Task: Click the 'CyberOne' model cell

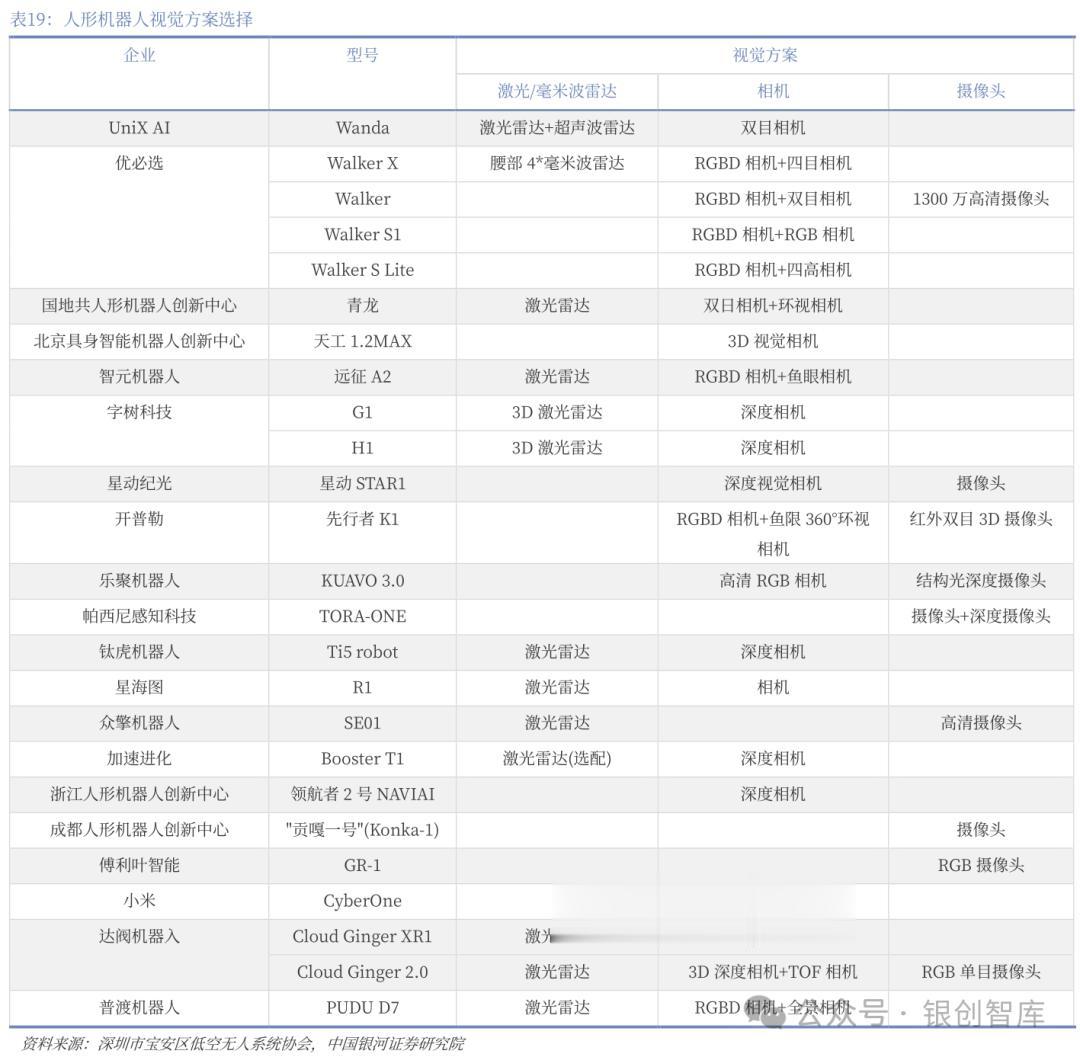Action: [362, 901]
